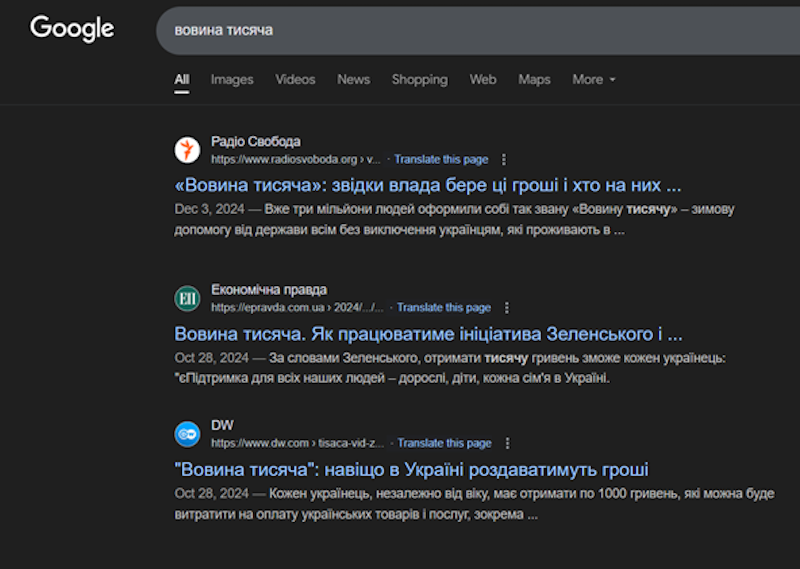The height and width of the screenshot is (569, 800).
Task: Click the Oct 28, 2024 date under Економічна правда
Action: 211,358
